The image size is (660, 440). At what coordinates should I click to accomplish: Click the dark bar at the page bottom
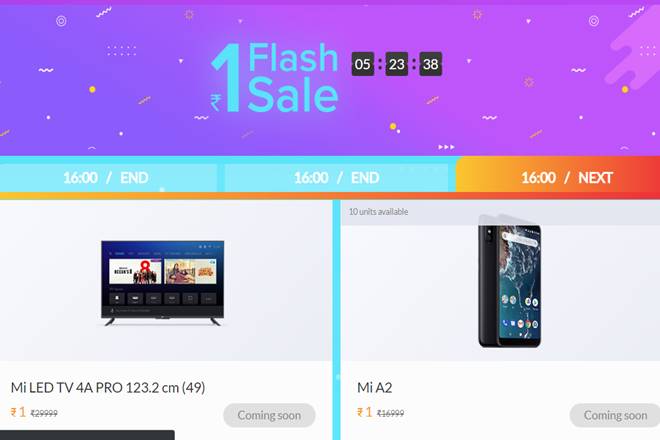87,435
